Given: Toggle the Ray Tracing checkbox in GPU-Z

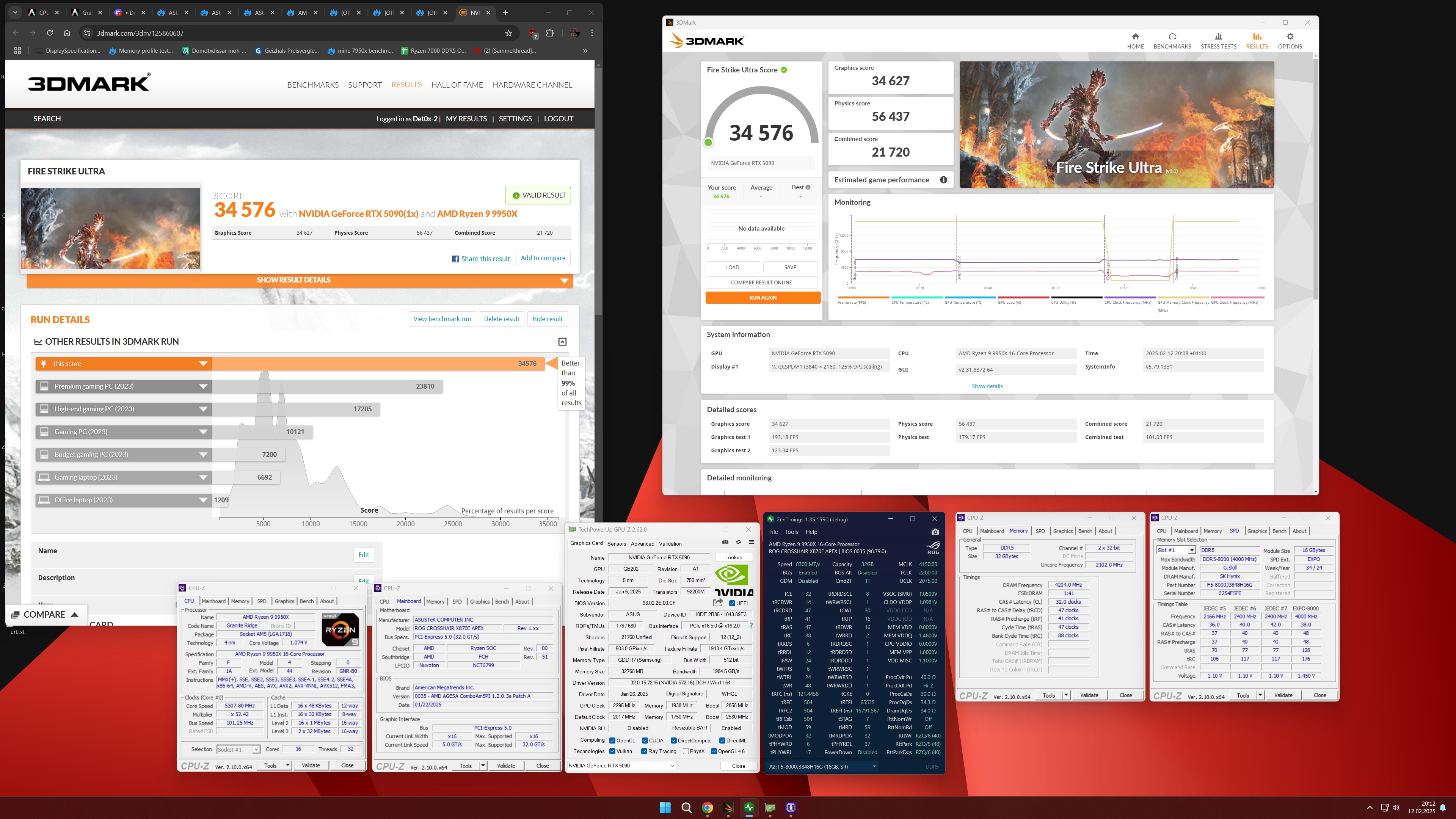Looking at the screenshot, I should 644,751.
